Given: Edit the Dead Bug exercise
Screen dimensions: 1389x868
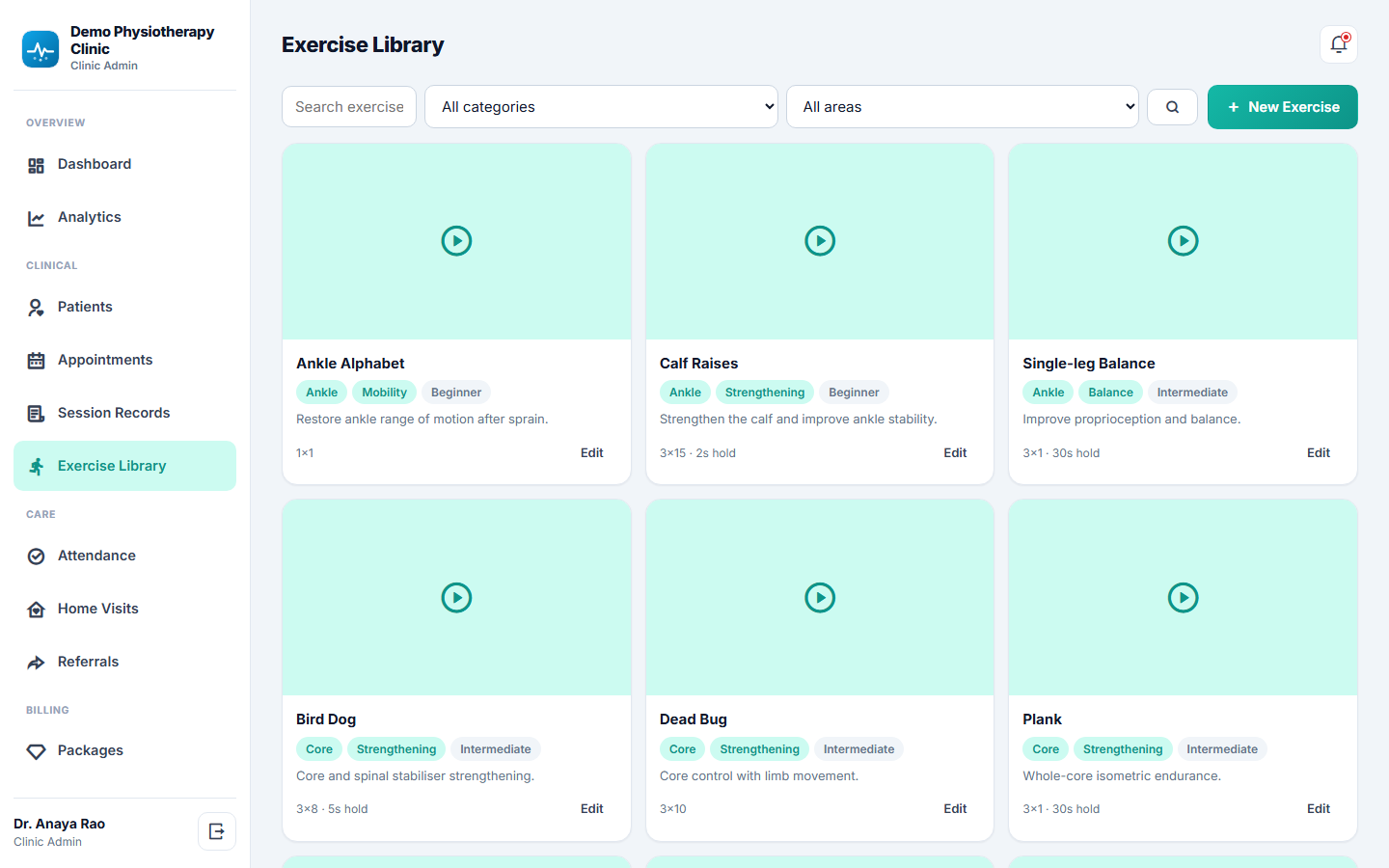Looking at the screenshot, I should point(955,809).
